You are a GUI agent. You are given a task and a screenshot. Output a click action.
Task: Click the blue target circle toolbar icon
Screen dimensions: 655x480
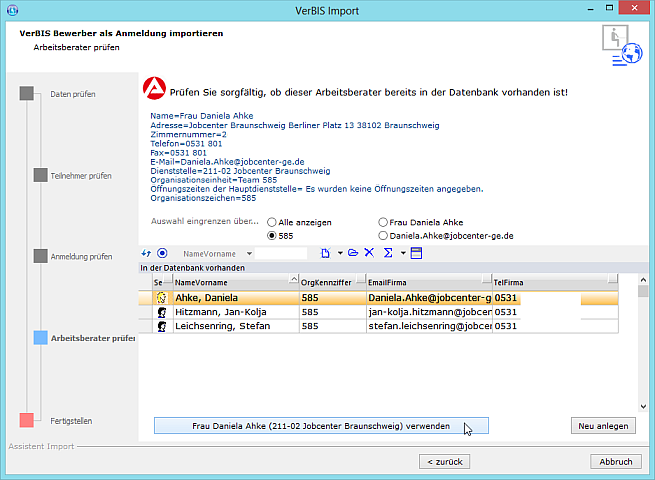click(162, 253)
